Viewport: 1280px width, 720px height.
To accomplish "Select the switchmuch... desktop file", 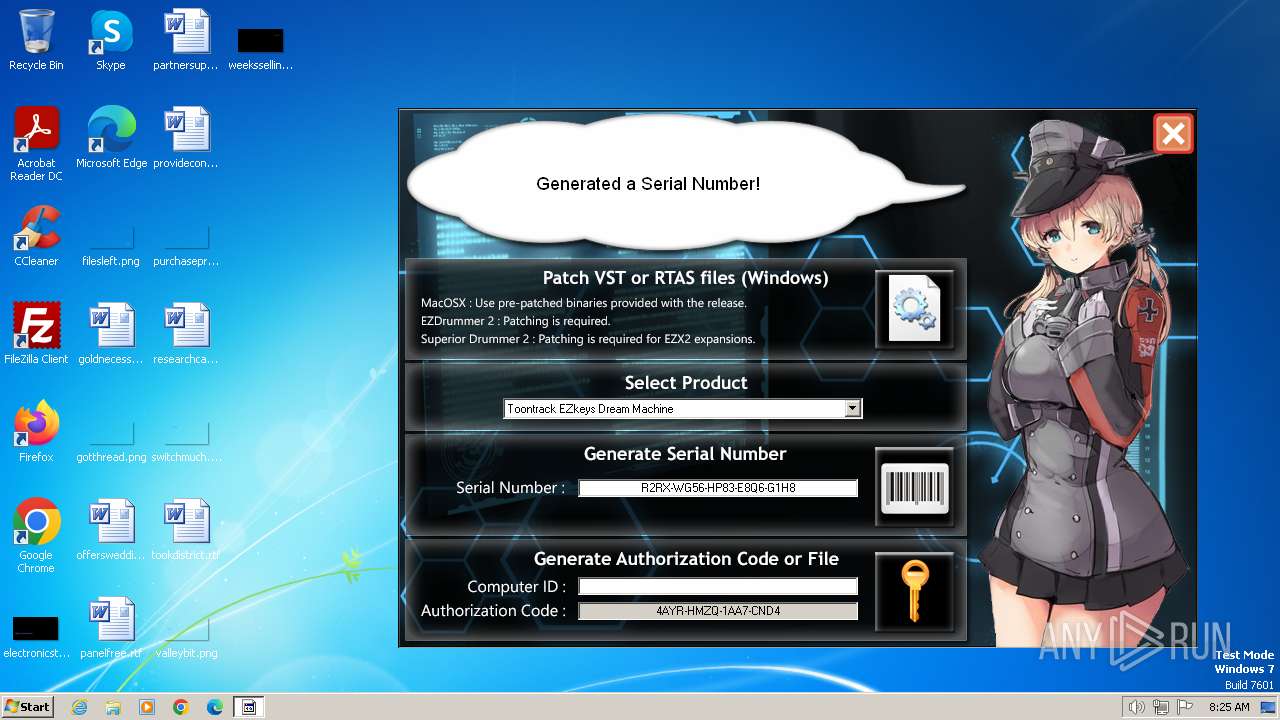I will tap(186, 440).
